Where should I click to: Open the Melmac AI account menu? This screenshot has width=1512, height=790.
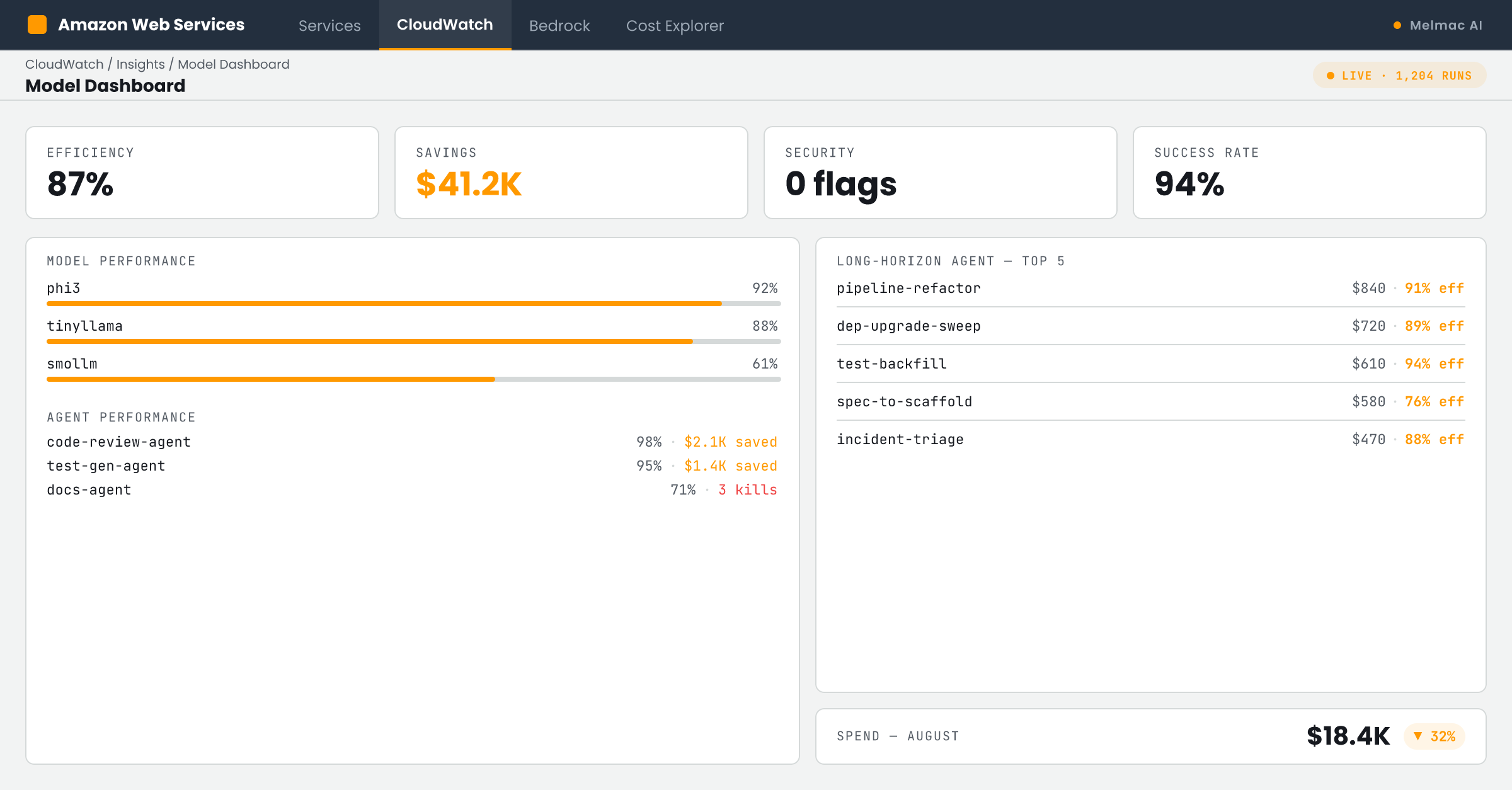(x=1438, y=25)
